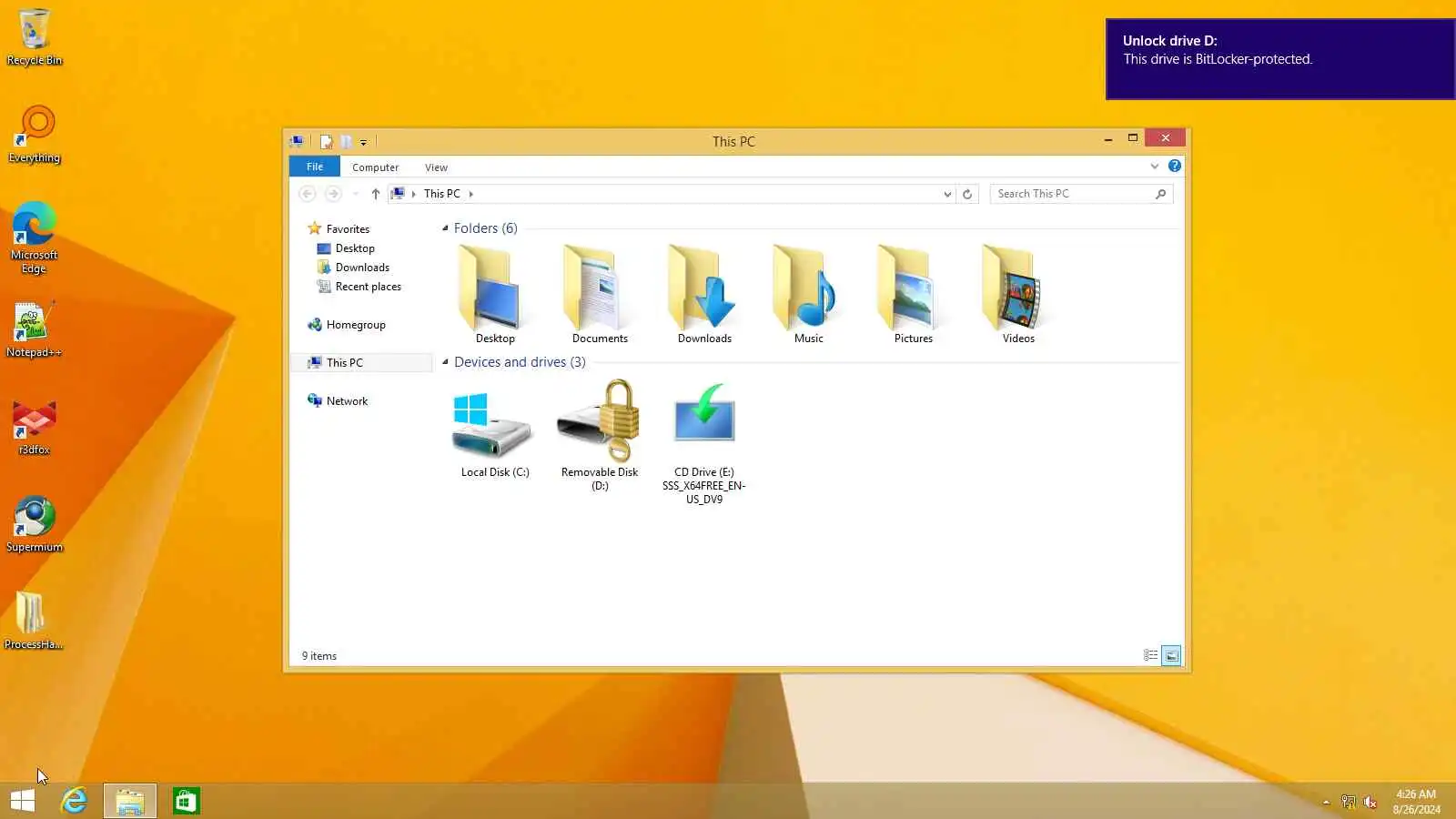Open the Documents folder icon

[x=600, y=294]
